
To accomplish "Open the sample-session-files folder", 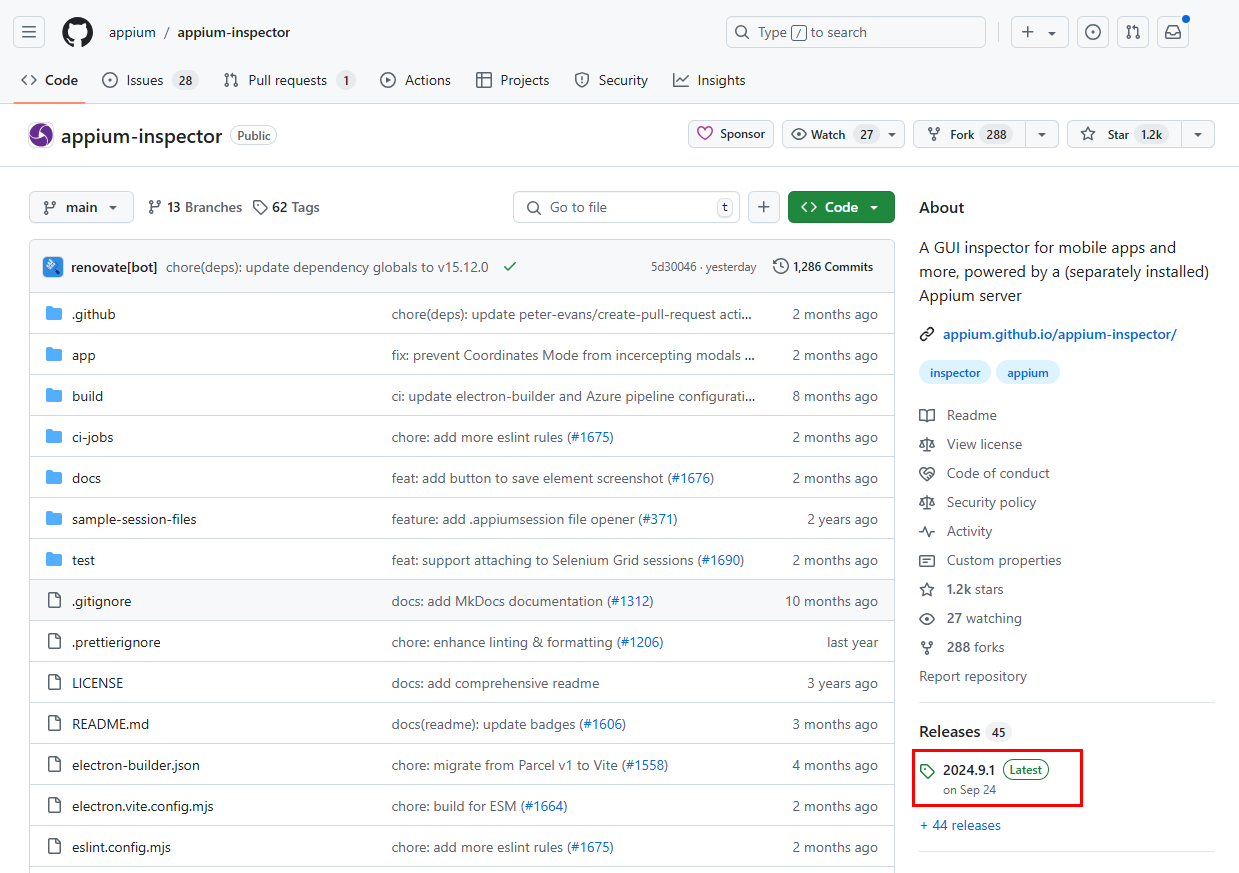I will [134, 519].
